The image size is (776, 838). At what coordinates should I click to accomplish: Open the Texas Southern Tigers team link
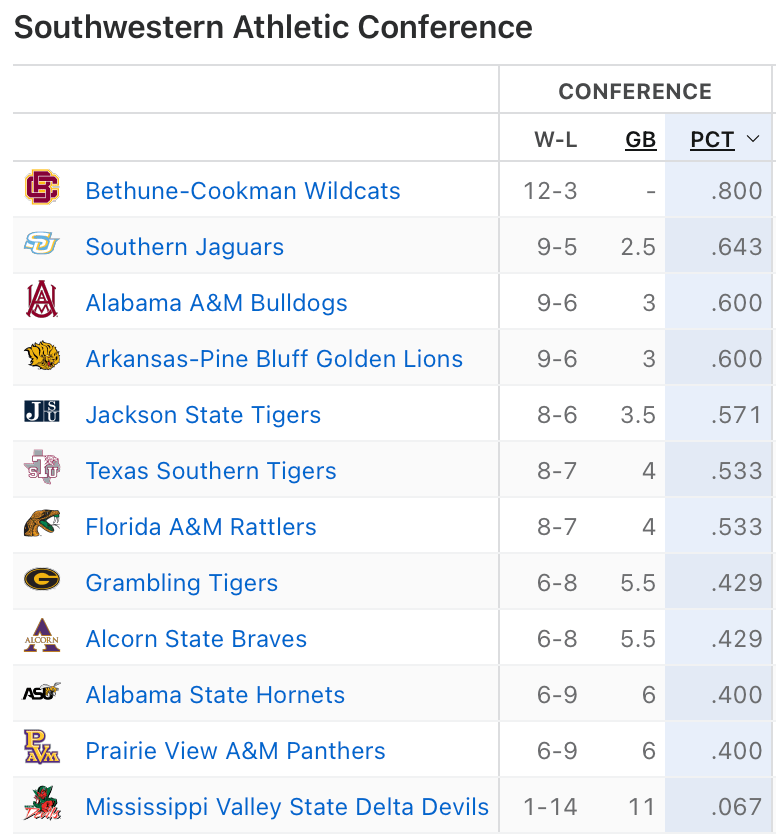coord(211,471)
